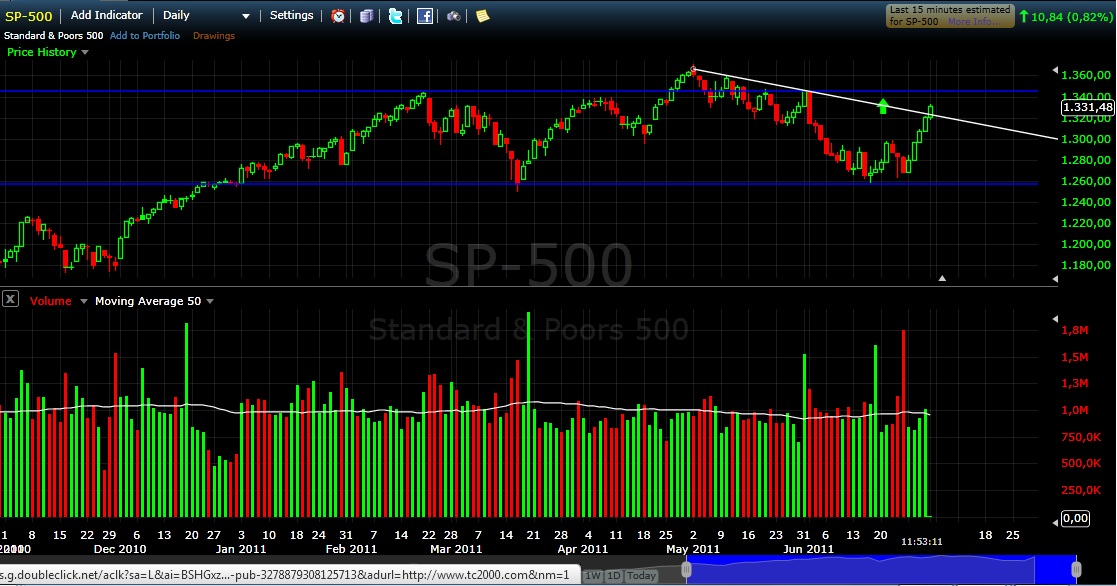This screenshot has width=1117, height=586.
Task: Open the Daily timeframe dropdown
Action: pyautogui.click(x=246, y=16)
